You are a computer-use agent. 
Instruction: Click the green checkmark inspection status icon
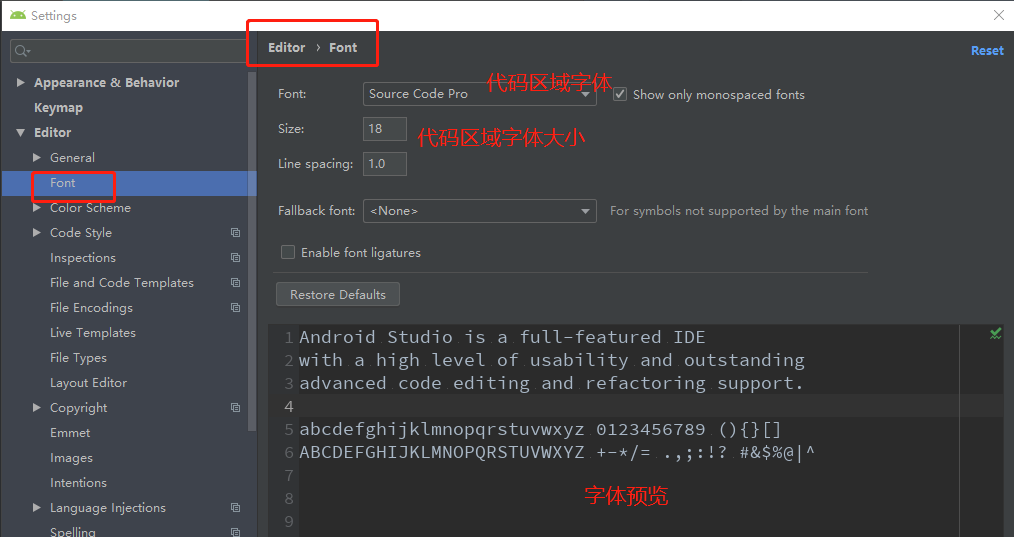click(x=995, y=334)
